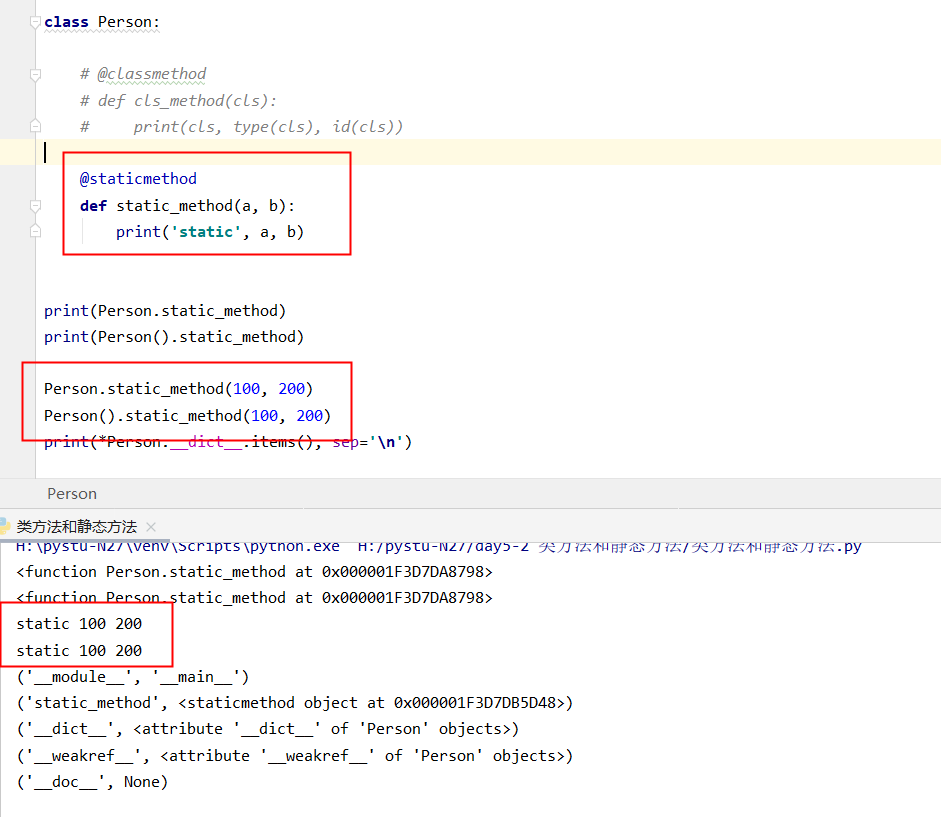The width and height of the screenshot is (941, 817).
Task: Click the print(Person.static_method) code line
Action: (165, 311)
